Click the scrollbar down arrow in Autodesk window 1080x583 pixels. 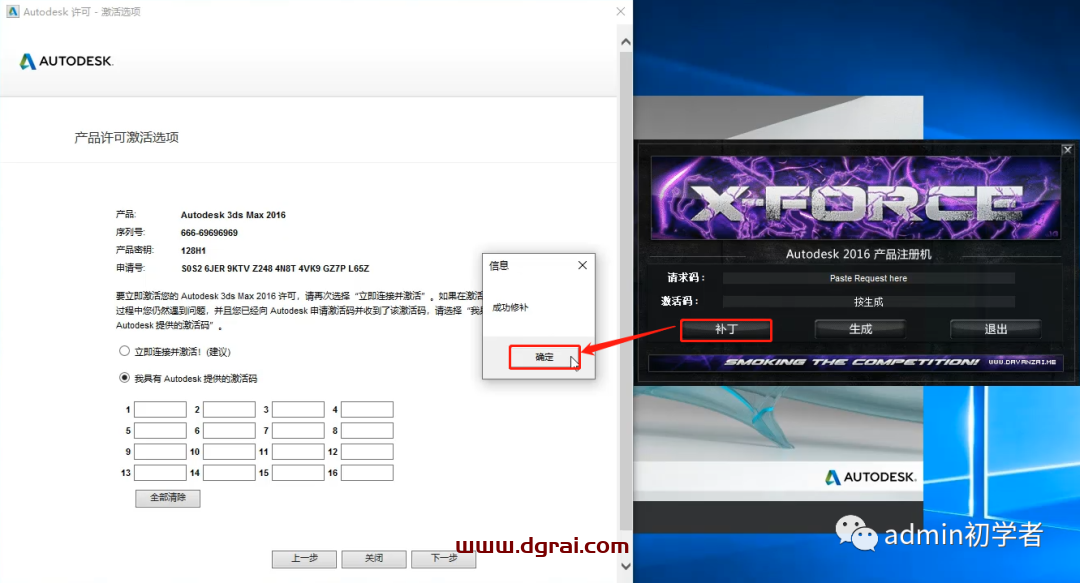tap(625, 566)
